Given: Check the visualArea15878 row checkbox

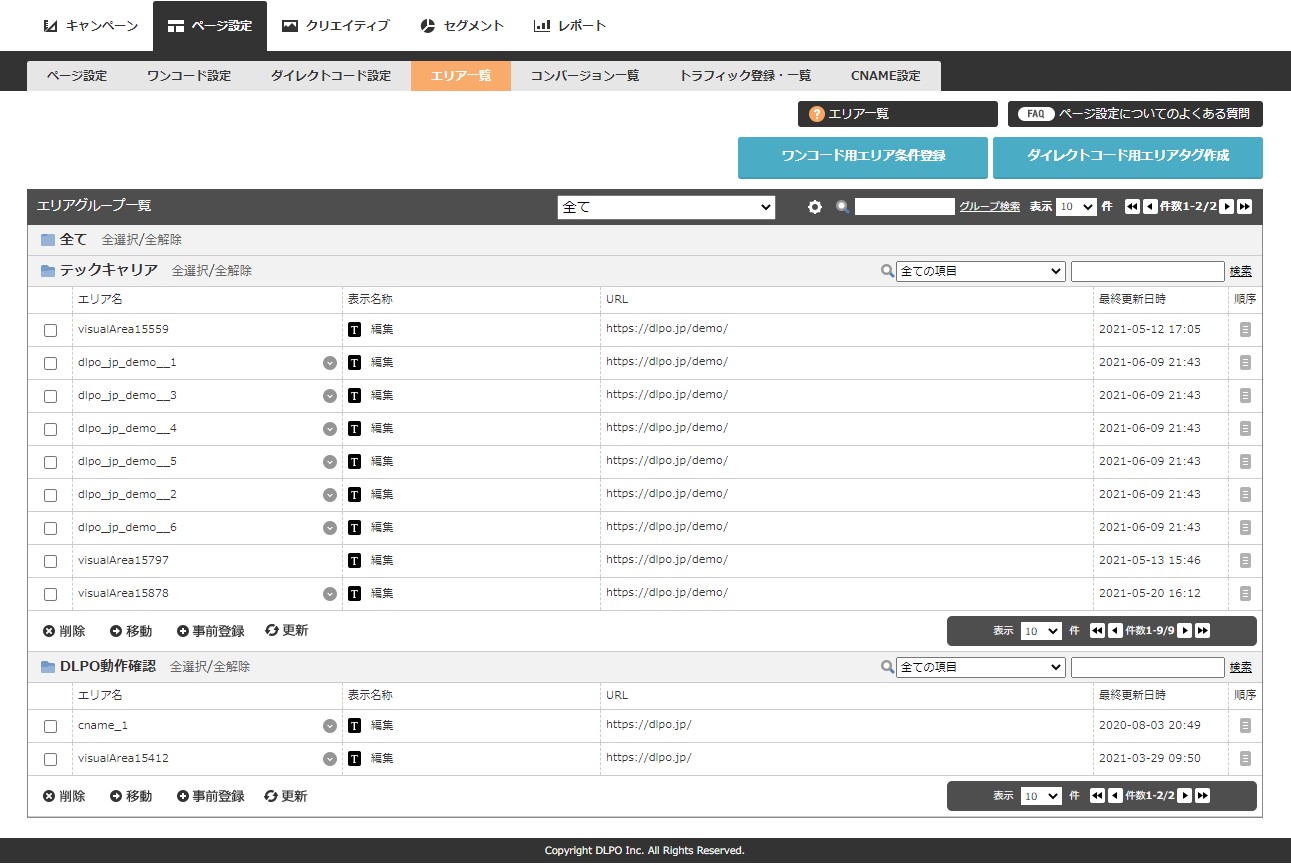Looking at the screenshot, I should pyautogui.click(x=51, y=594).
